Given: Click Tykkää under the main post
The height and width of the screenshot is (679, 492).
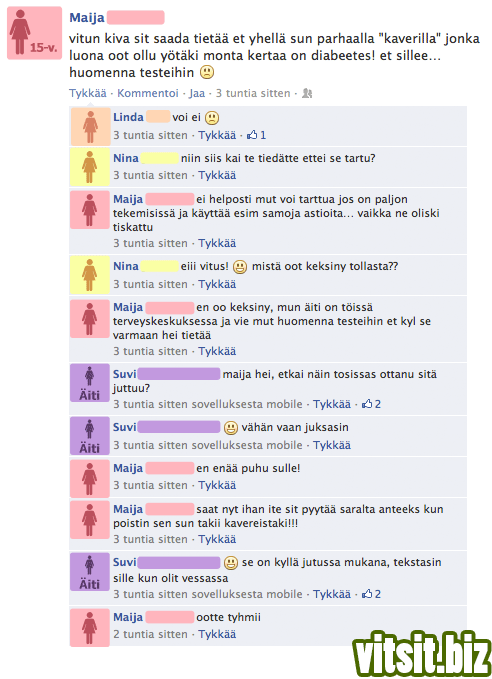Looking at the screenshot, I should [88, 93].
